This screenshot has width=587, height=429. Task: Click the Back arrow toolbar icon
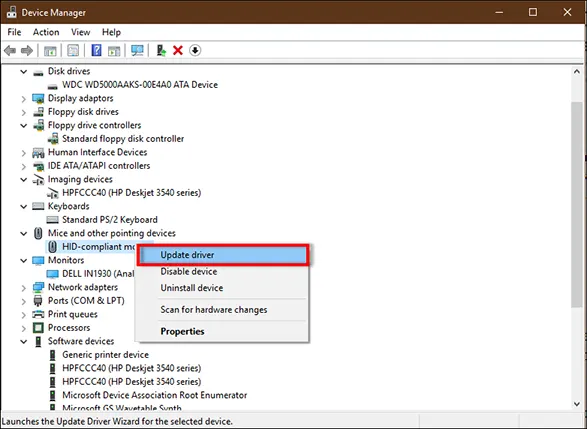point(10,50)
